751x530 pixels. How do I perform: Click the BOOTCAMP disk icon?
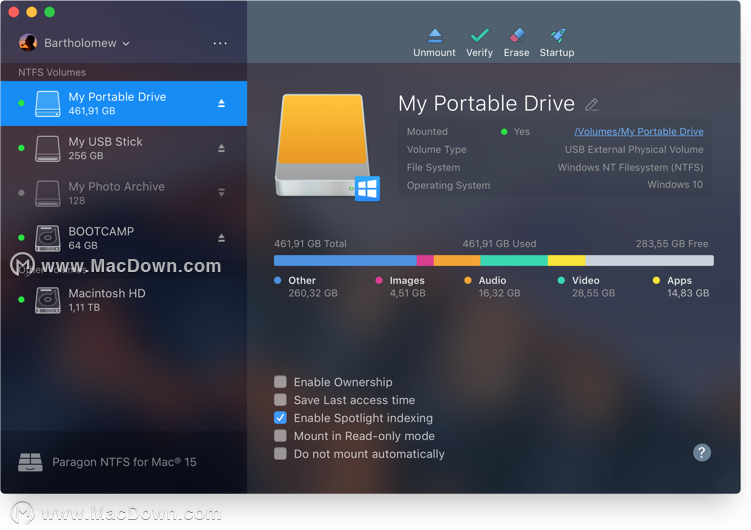pyautogui.click(x=48, y=238)
